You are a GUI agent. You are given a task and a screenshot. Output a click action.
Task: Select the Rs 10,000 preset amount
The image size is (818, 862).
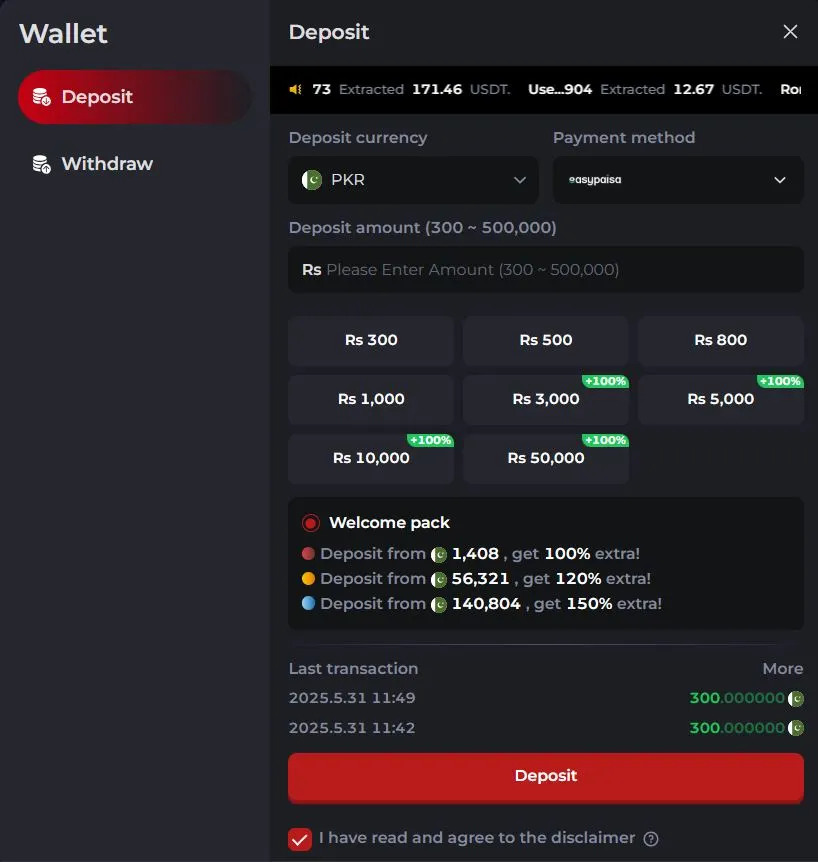(x=371, y=458)
